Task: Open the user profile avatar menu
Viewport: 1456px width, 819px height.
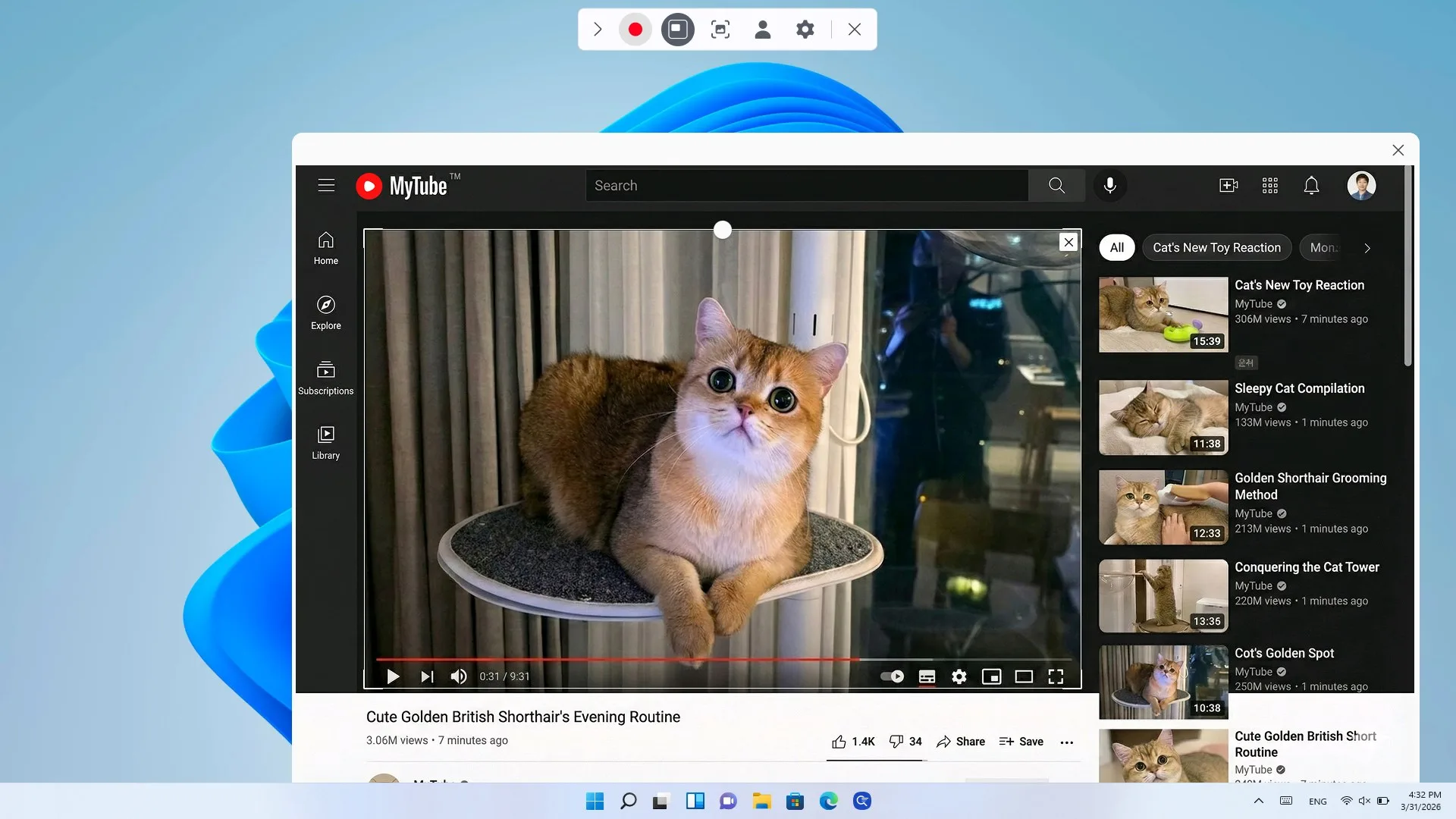Action: click(1361, 186)
